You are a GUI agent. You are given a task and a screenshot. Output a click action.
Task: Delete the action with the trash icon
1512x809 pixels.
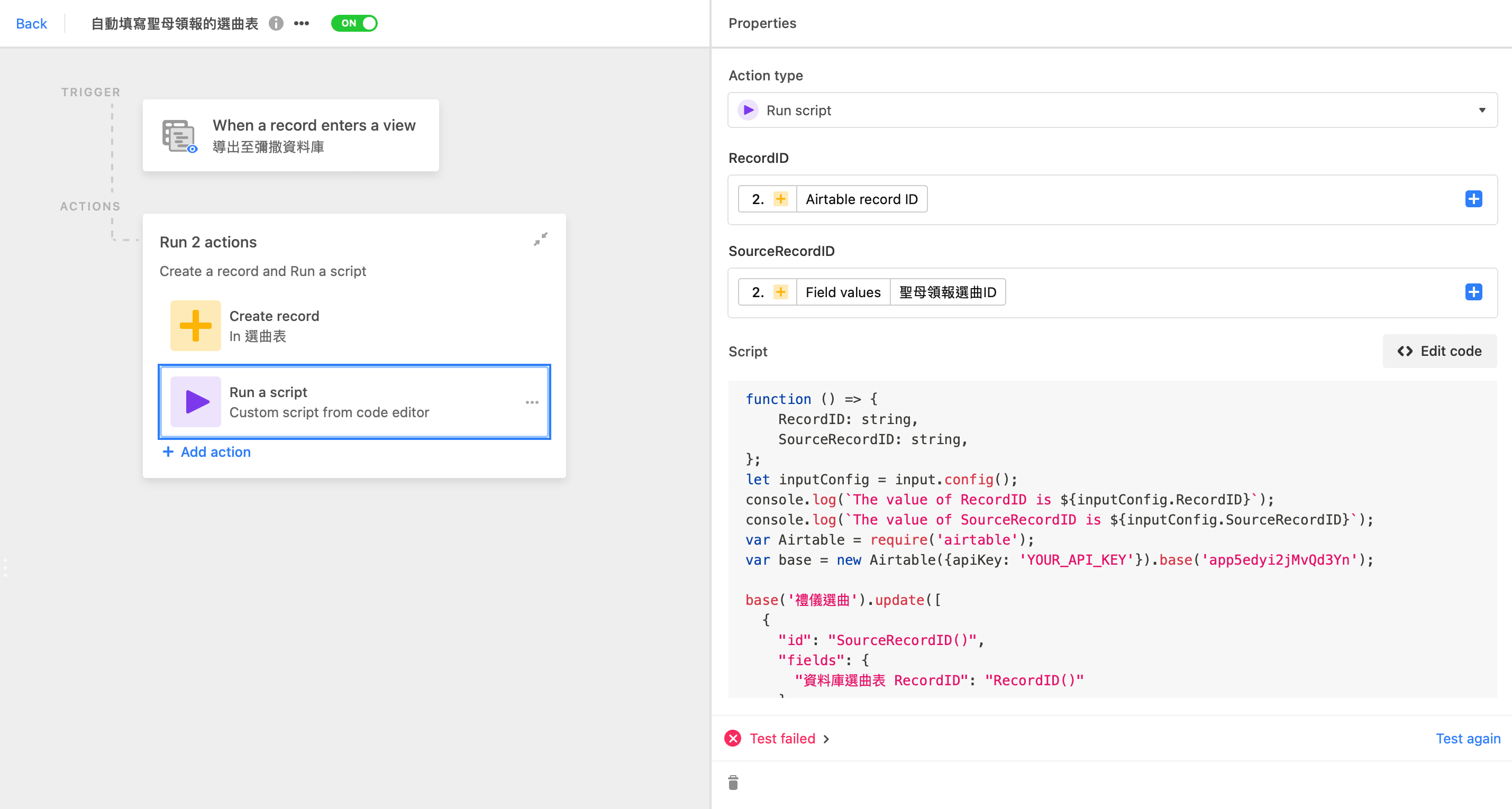pyautogui.click(x=733, y=783)
